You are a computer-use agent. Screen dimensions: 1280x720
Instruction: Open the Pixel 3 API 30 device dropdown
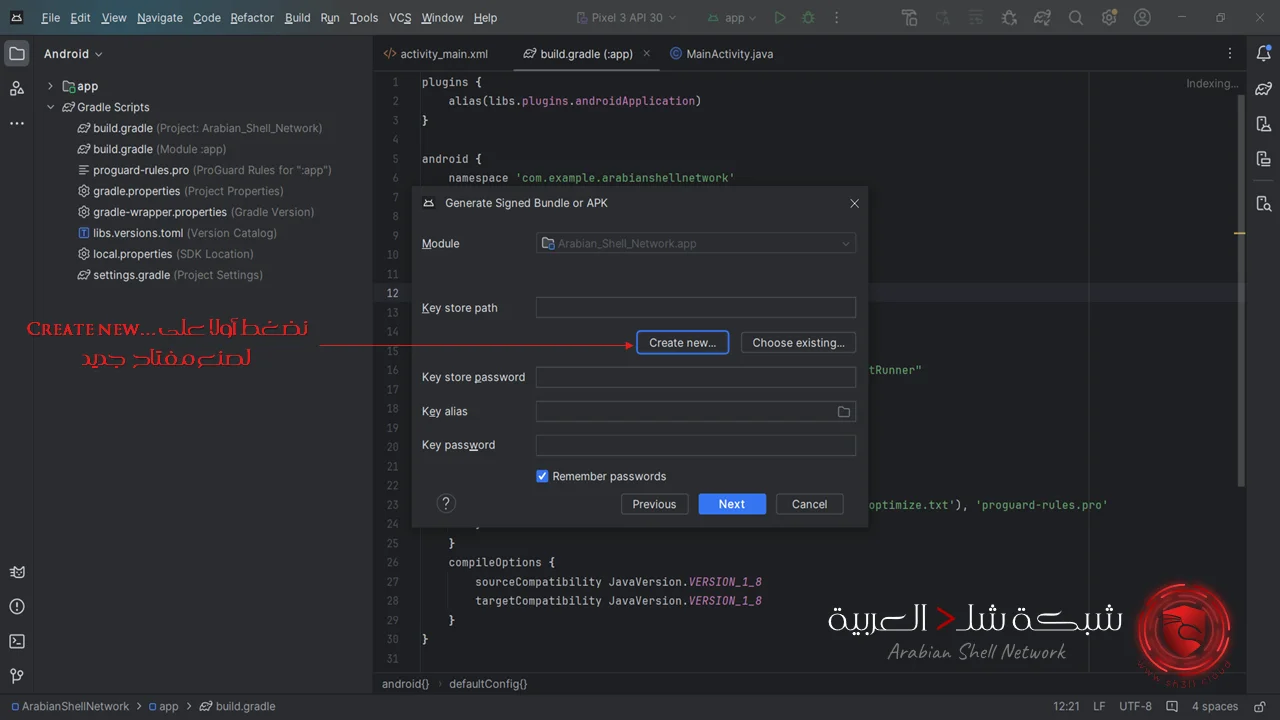click(x=627, y=18)
